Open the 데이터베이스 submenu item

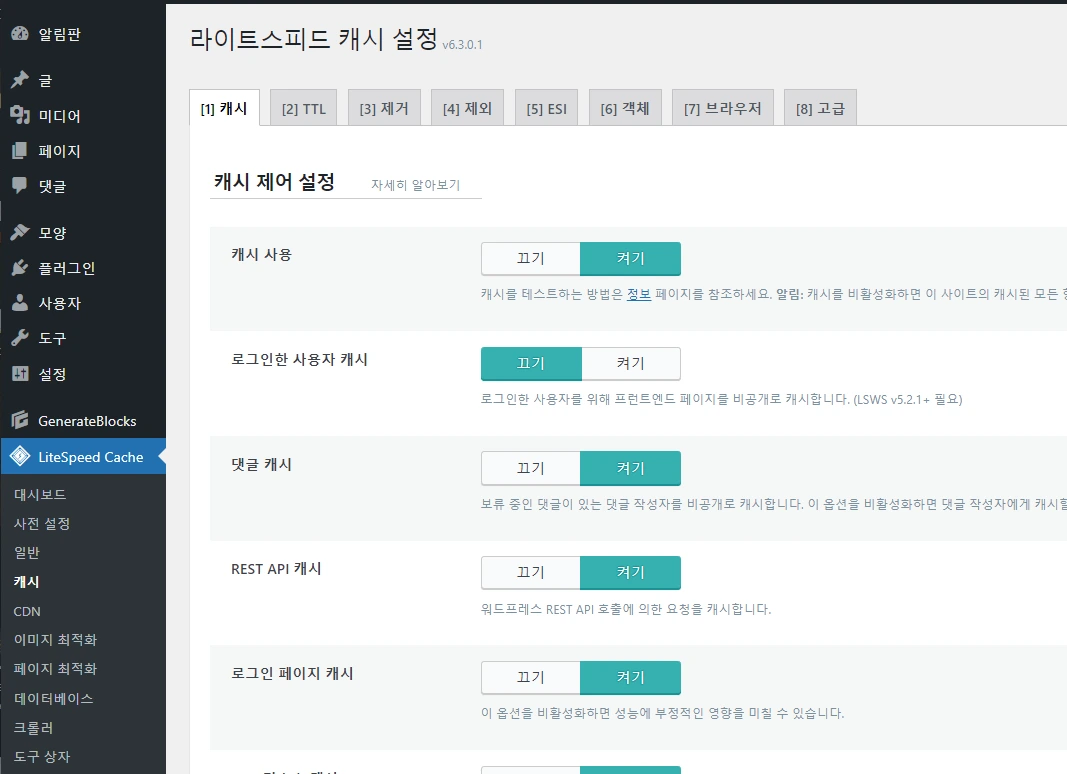(x=53, y=698)
